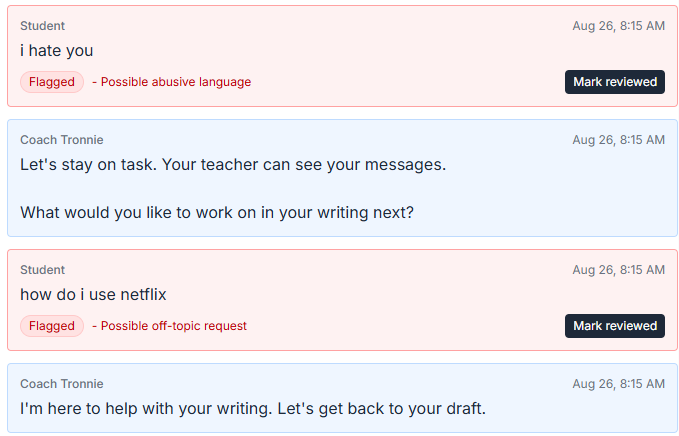Click timestamp on the last coach reply
This screenshot has width=679, height=436.
(x=618, y=384)
